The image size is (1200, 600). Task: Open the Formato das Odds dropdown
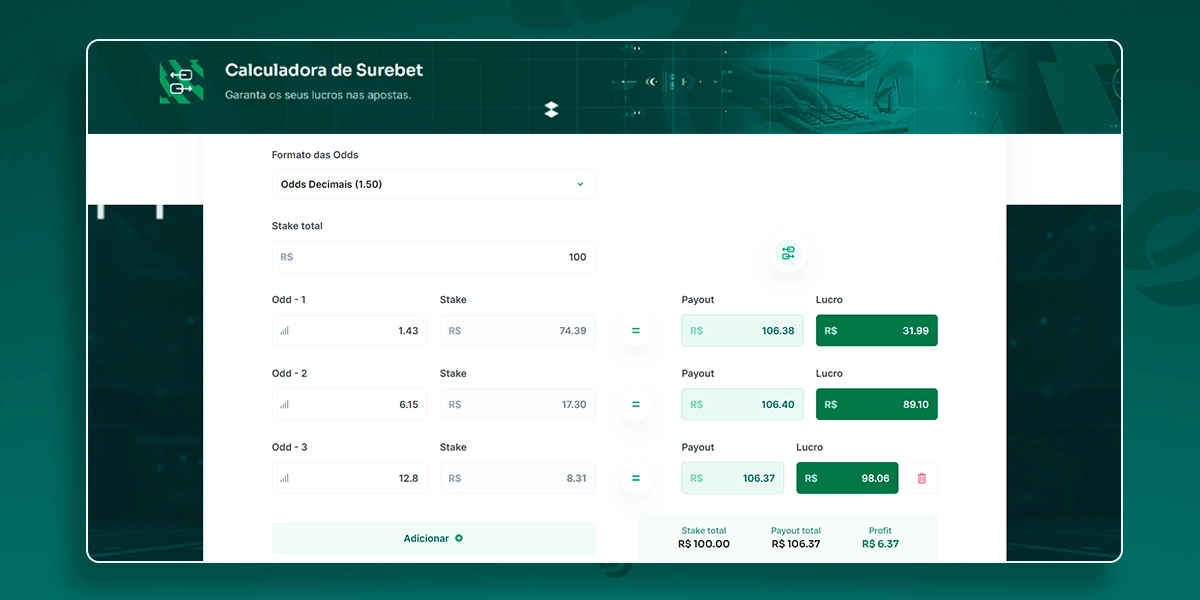[433, 184]
